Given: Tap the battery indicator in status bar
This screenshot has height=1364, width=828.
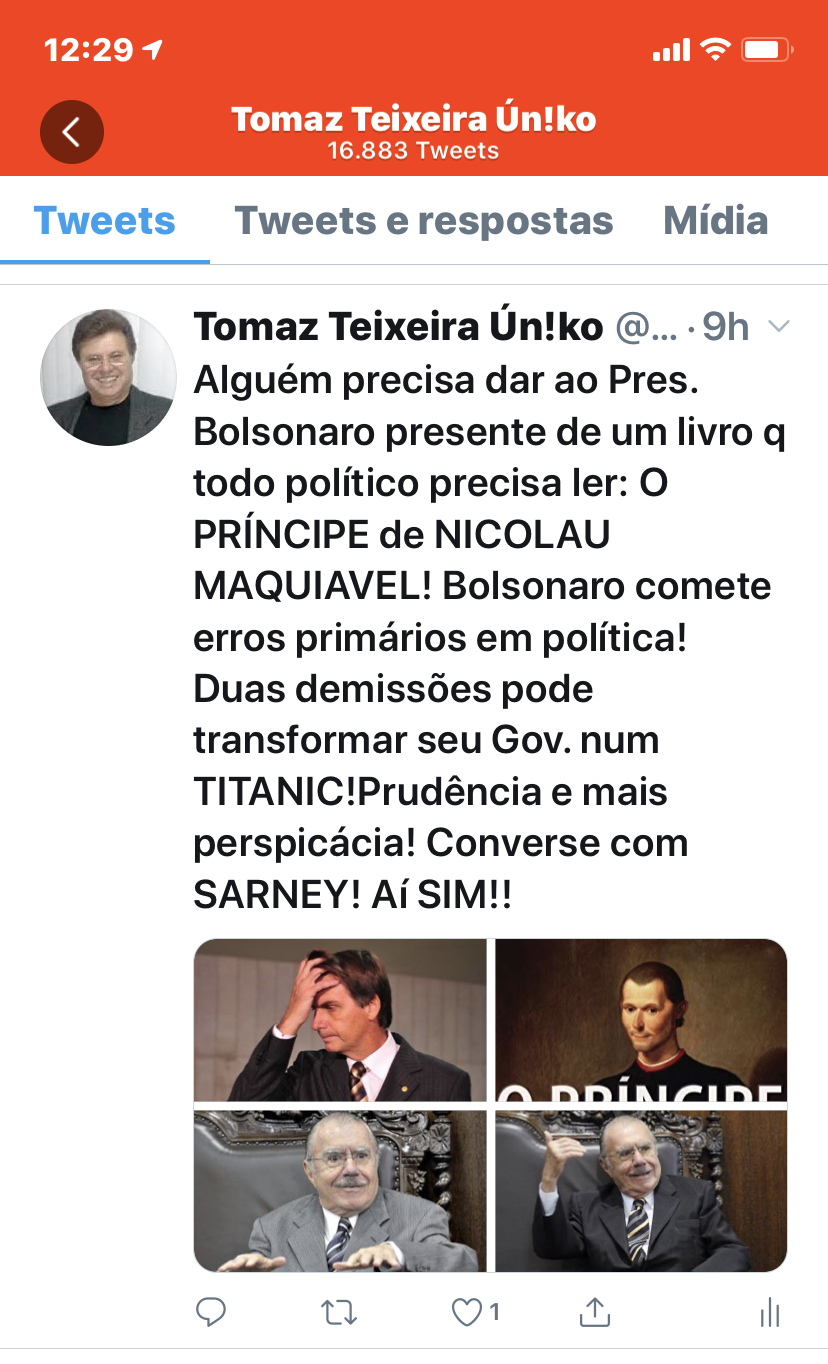Looking at the screenshot, I should click(x=767, y=49).
